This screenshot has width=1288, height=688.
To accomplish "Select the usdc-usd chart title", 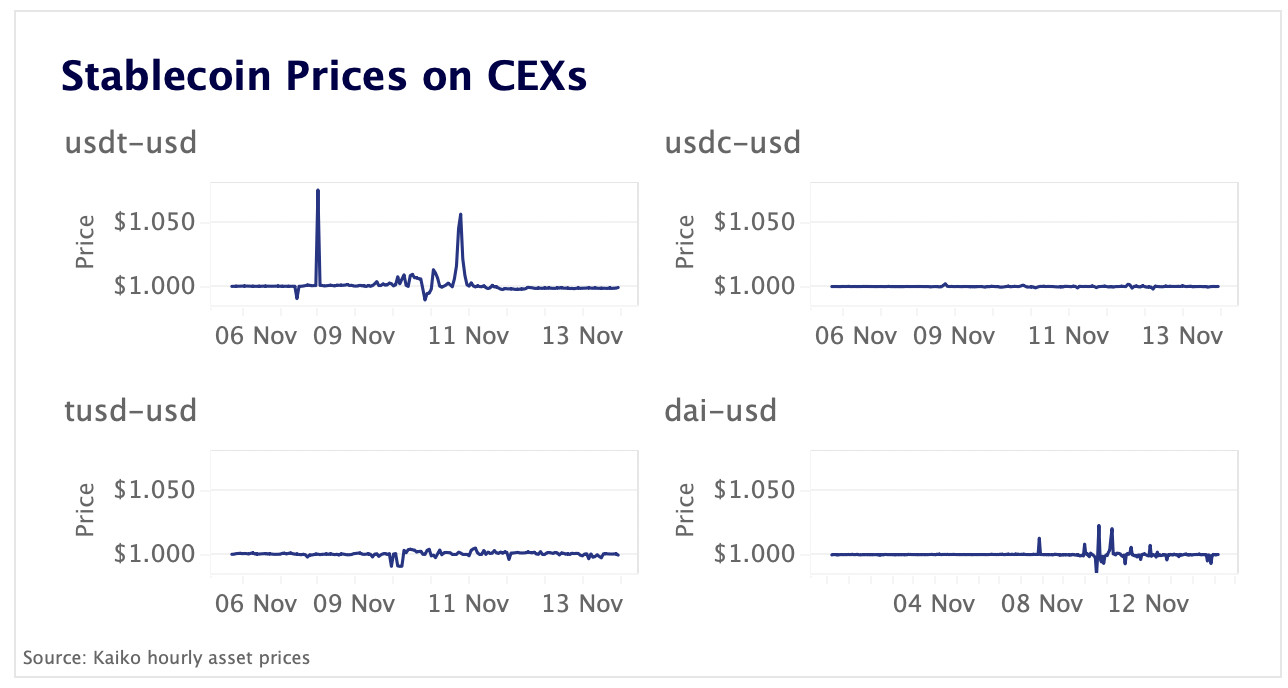I will click(x=733, y=143).
